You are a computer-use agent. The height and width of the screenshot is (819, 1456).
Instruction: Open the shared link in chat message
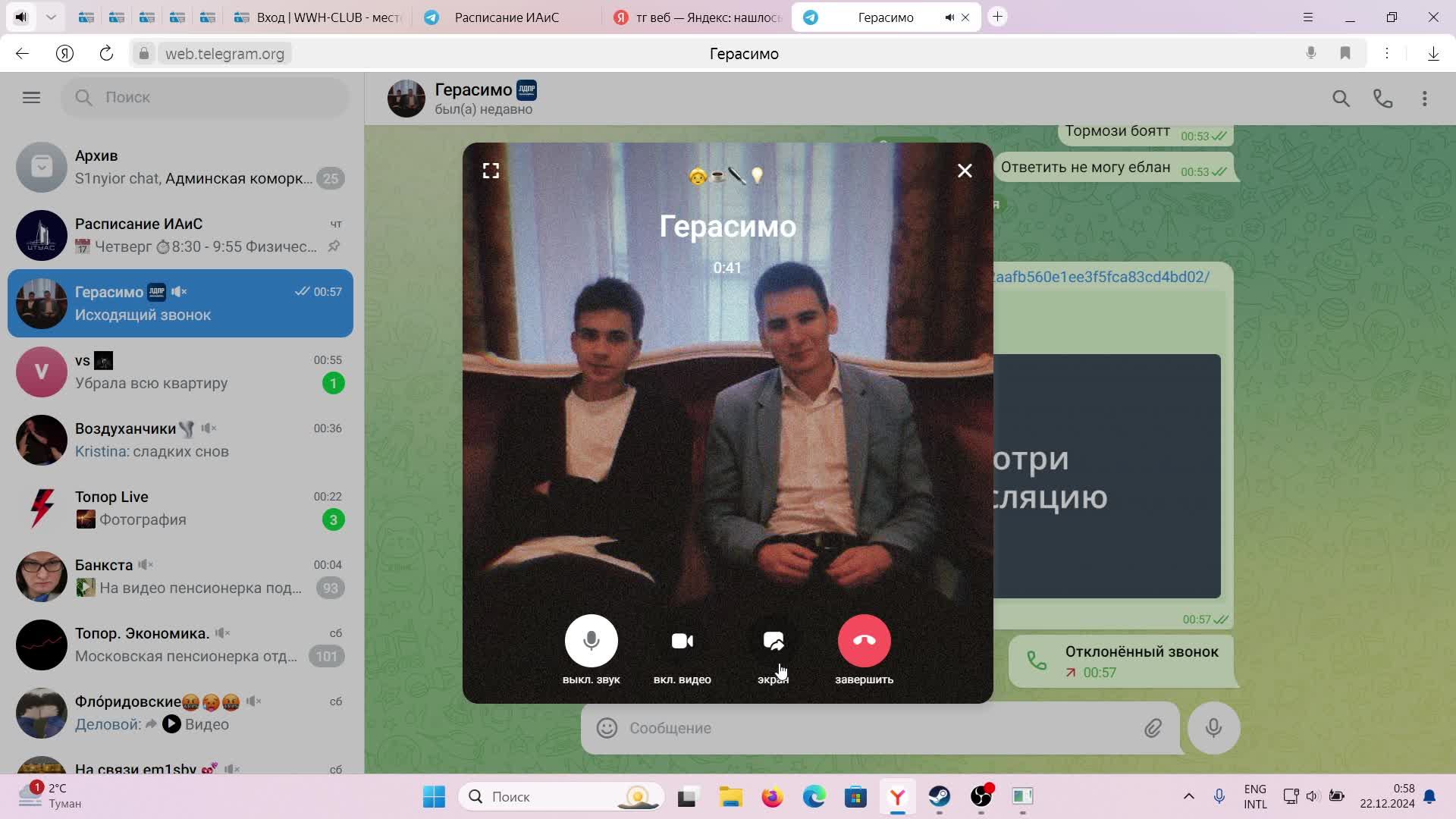coord(1101,277)
